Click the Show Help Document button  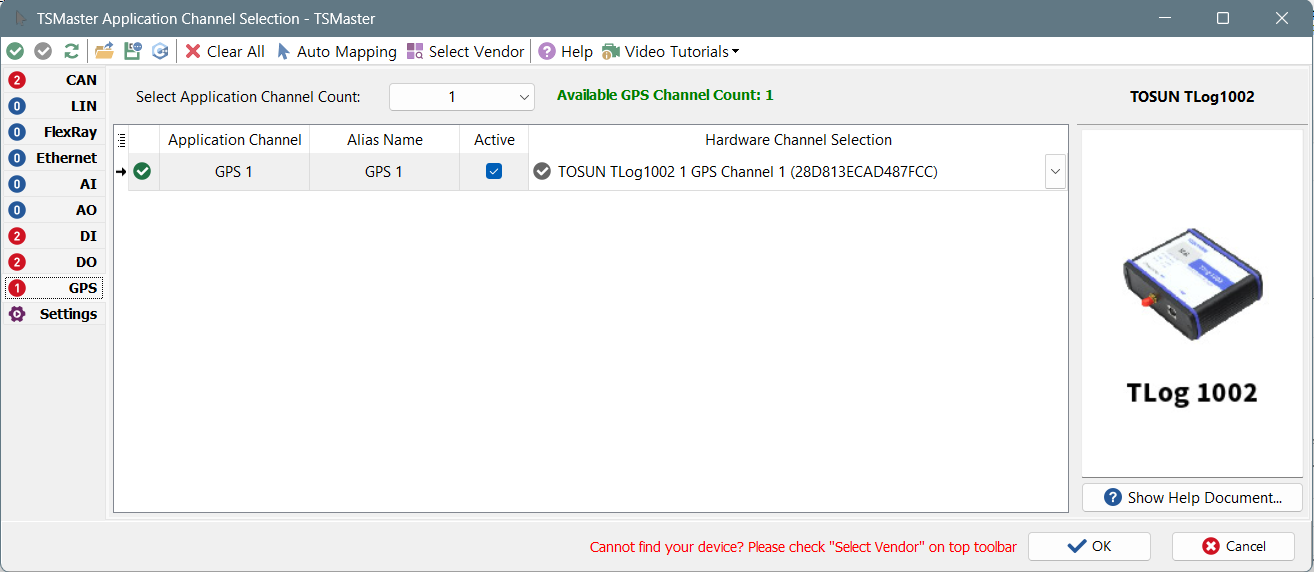tap(1192, 497)
